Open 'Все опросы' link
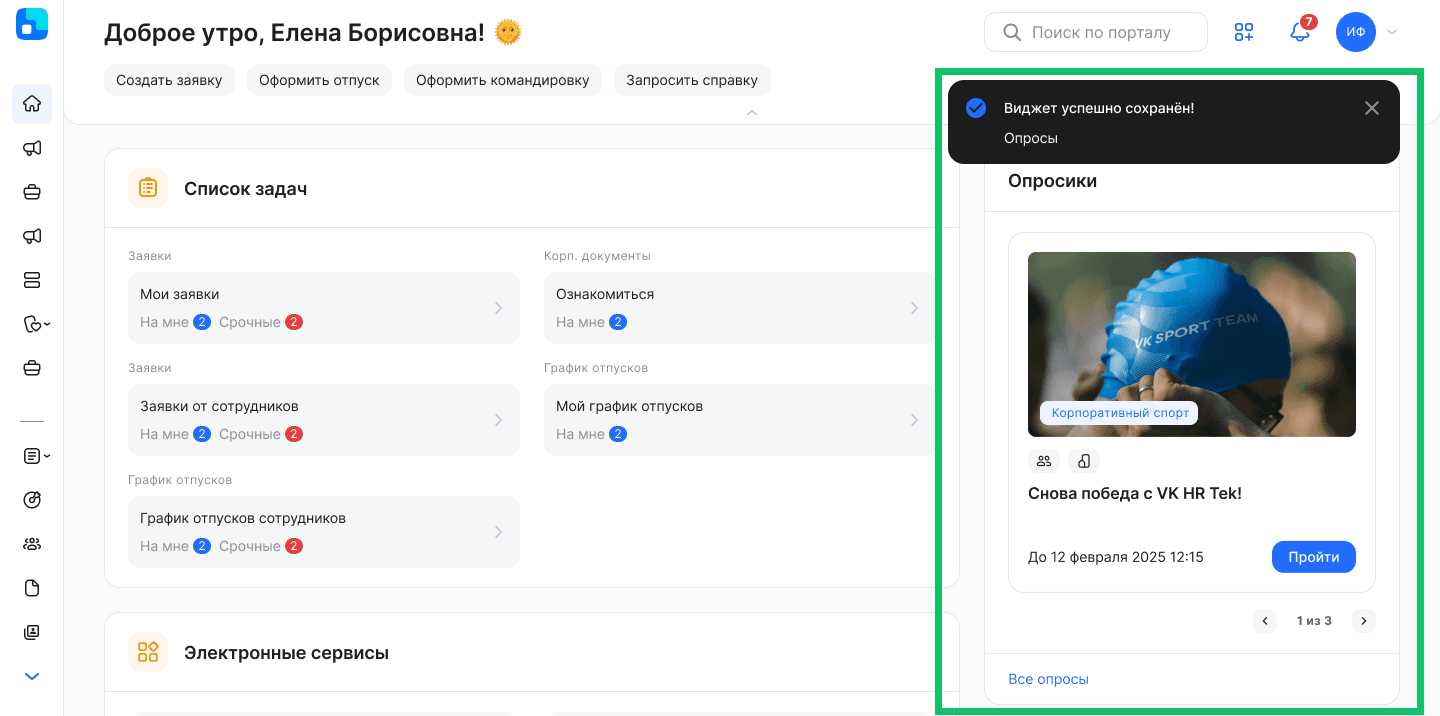 1048,679
